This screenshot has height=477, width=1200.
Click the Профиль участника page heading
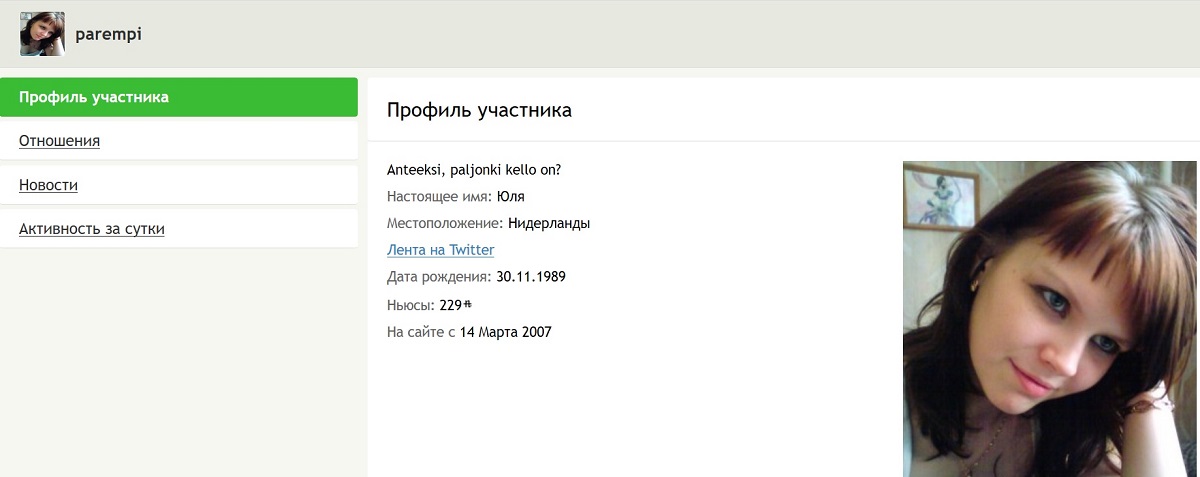click(x=479, y=110)
